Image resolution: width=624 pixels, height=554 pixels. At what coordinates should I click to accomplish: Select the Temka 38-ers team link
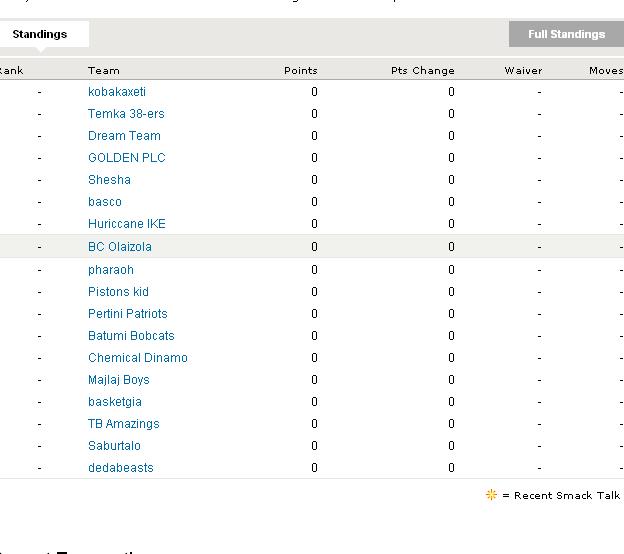(x=126, y=114)
